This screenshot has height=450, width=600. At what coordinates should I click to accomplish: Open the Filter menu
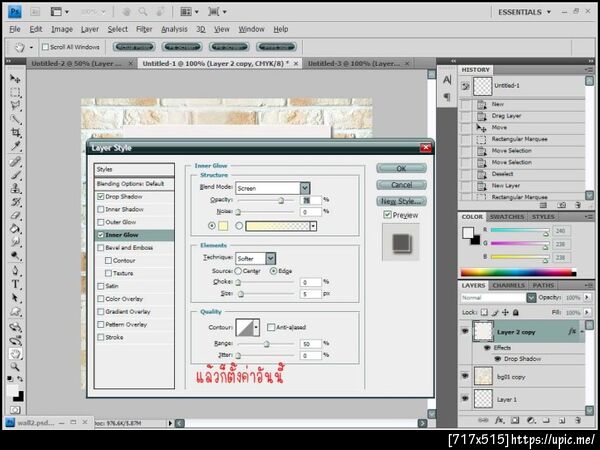(x=144, y=29)
